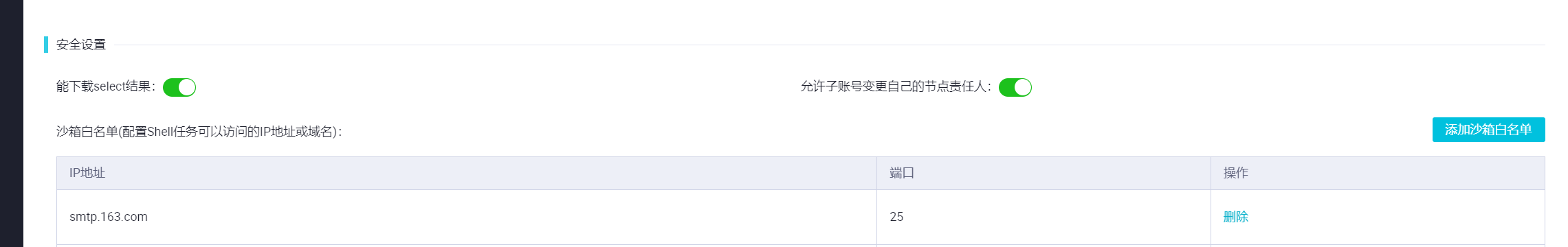
Task: Click the 沙箱白名单 description text
Action: [199, 131]
